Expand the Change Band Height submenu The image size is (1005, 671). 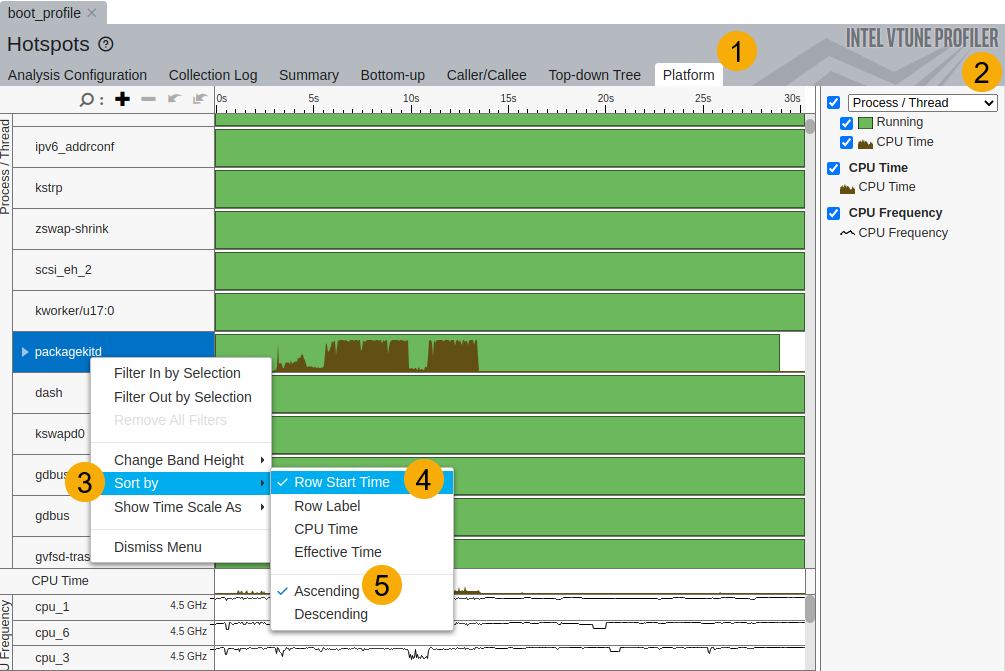(x=180, y=460)
